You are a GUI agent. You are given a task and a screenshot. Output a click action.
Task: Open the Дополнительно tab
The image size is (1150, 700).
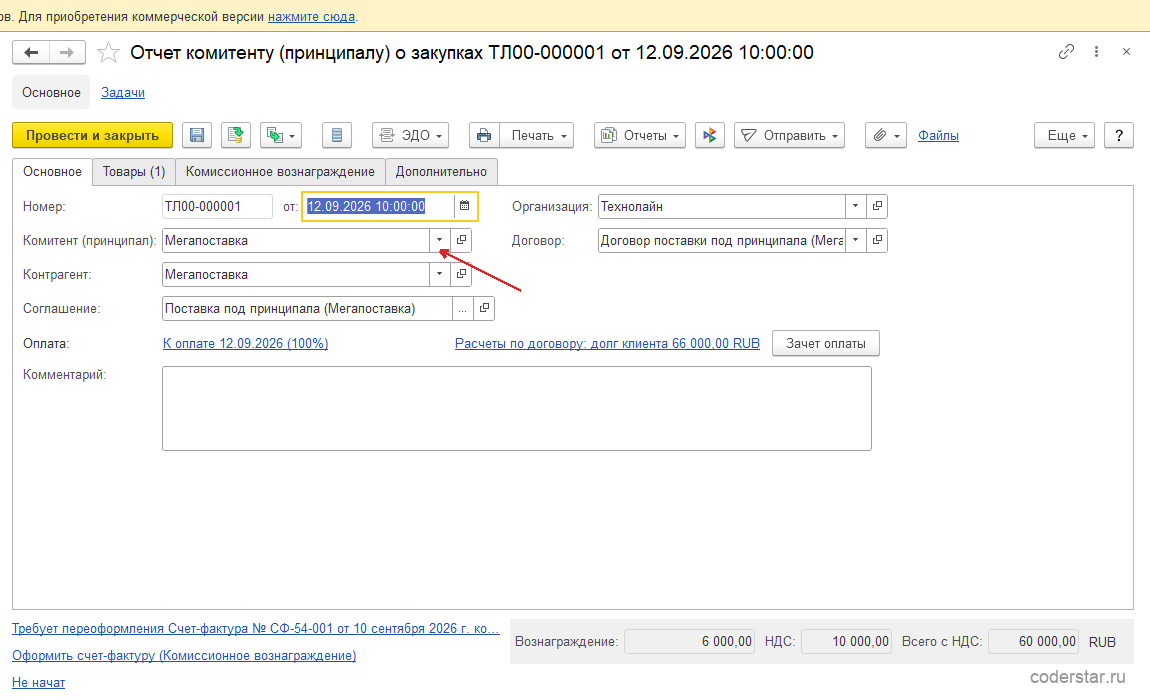click(441, 172)
